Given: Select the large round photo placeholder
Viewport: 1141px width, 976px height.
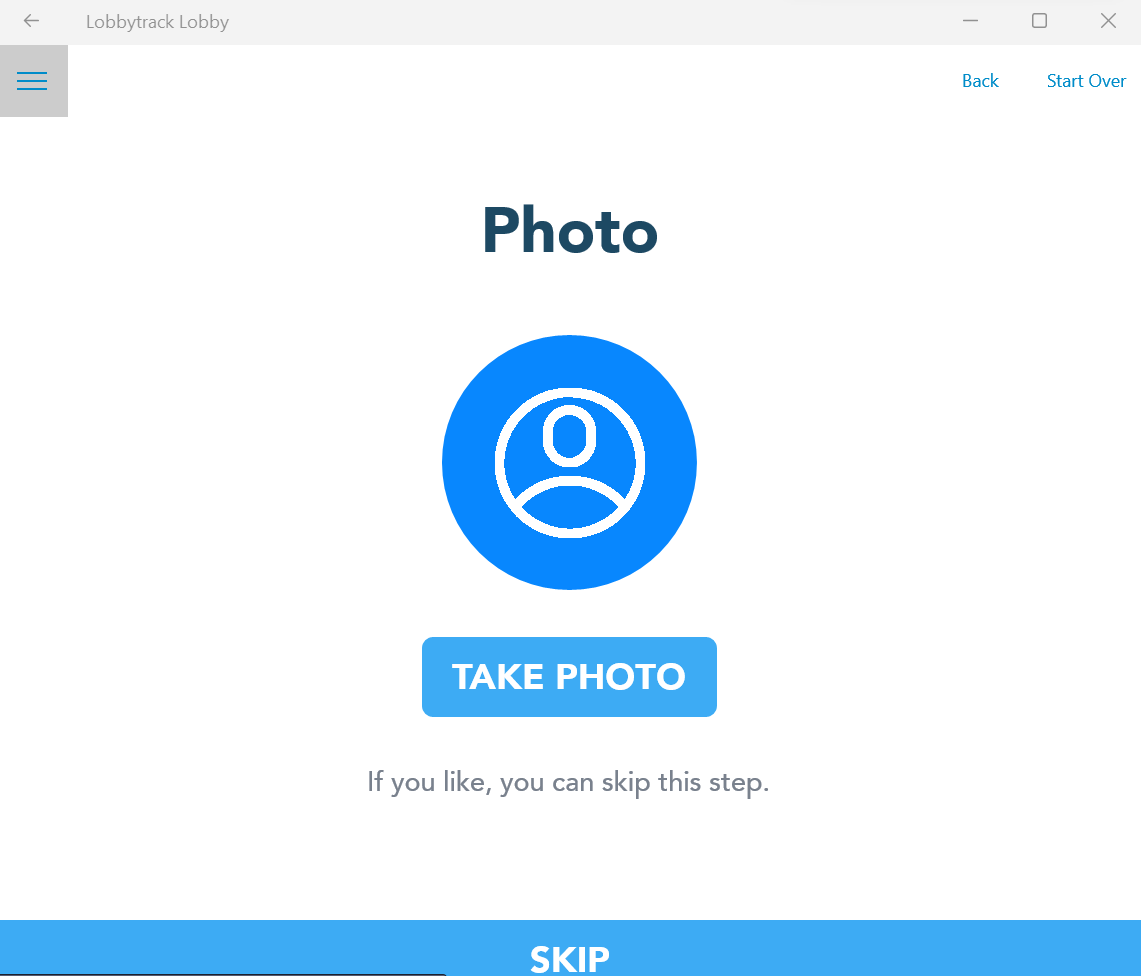Looking at the screenshot, I should (x=569, y=462).
